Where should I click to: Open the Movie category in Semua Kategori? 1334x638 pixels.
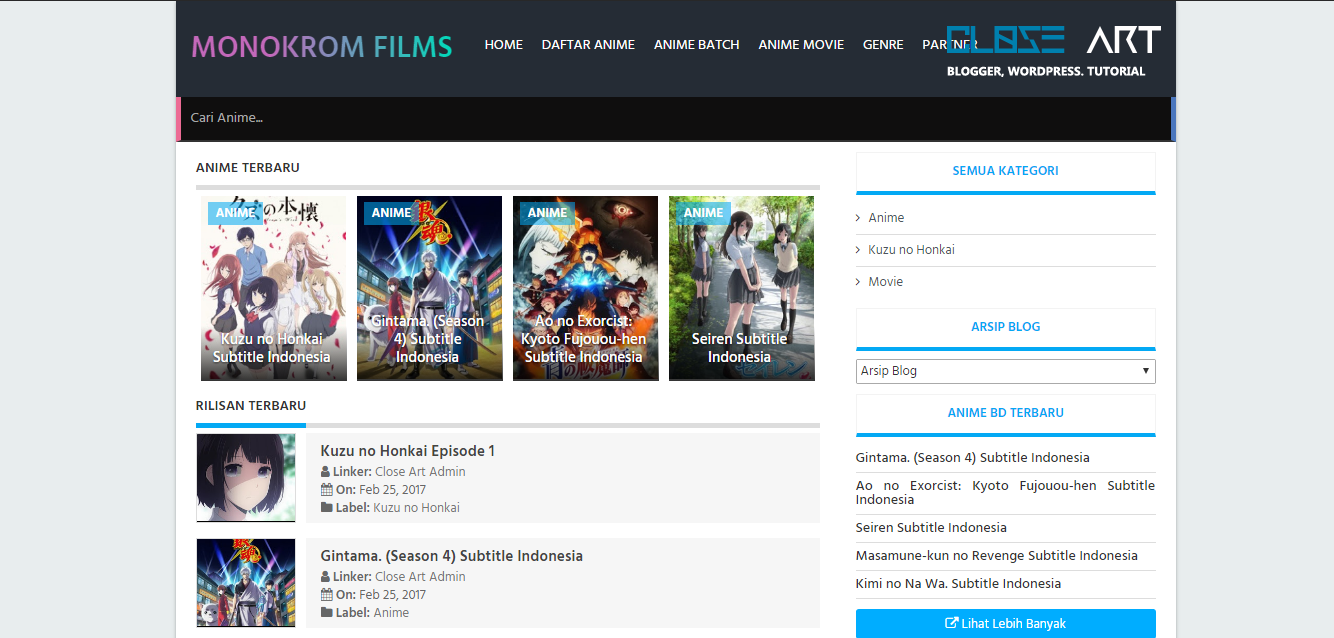pyautogui.click(x=885, y=282)
